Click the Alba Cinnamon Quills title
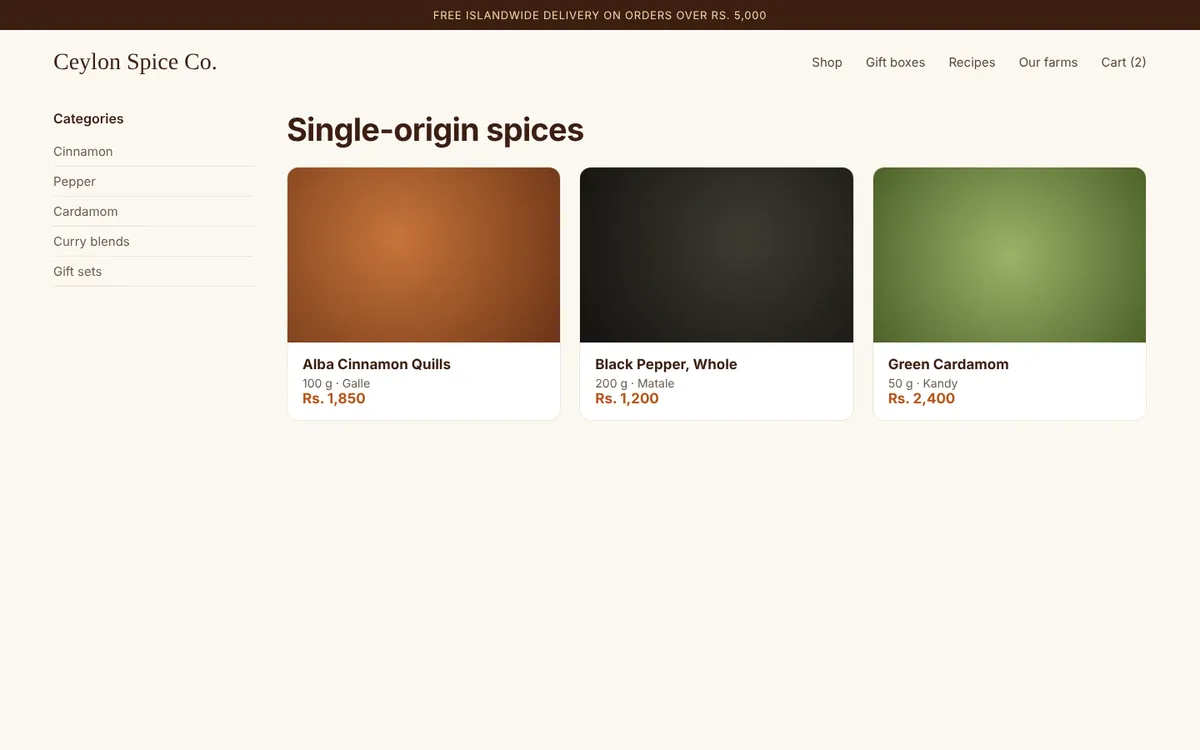The width and height of the screenshot is (1200, 750). click(x=377, y=364)
